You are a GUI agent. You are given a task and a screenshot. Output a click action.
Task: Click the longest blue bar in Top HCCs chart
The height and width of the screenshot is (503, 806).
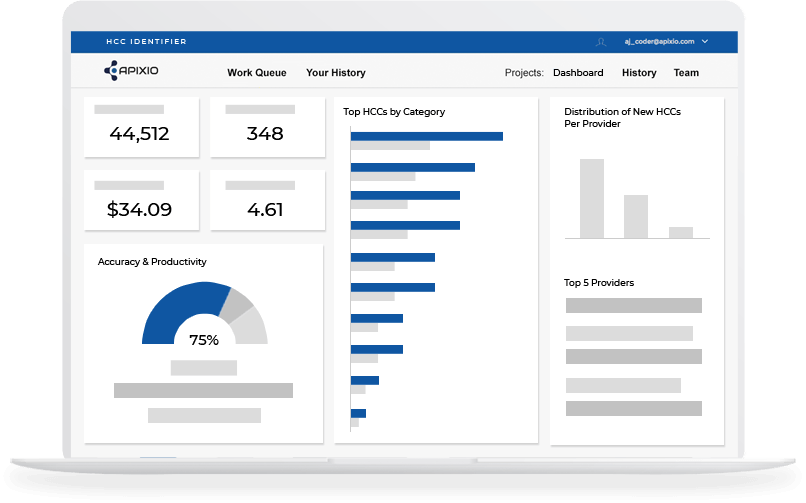click(427, 136)
